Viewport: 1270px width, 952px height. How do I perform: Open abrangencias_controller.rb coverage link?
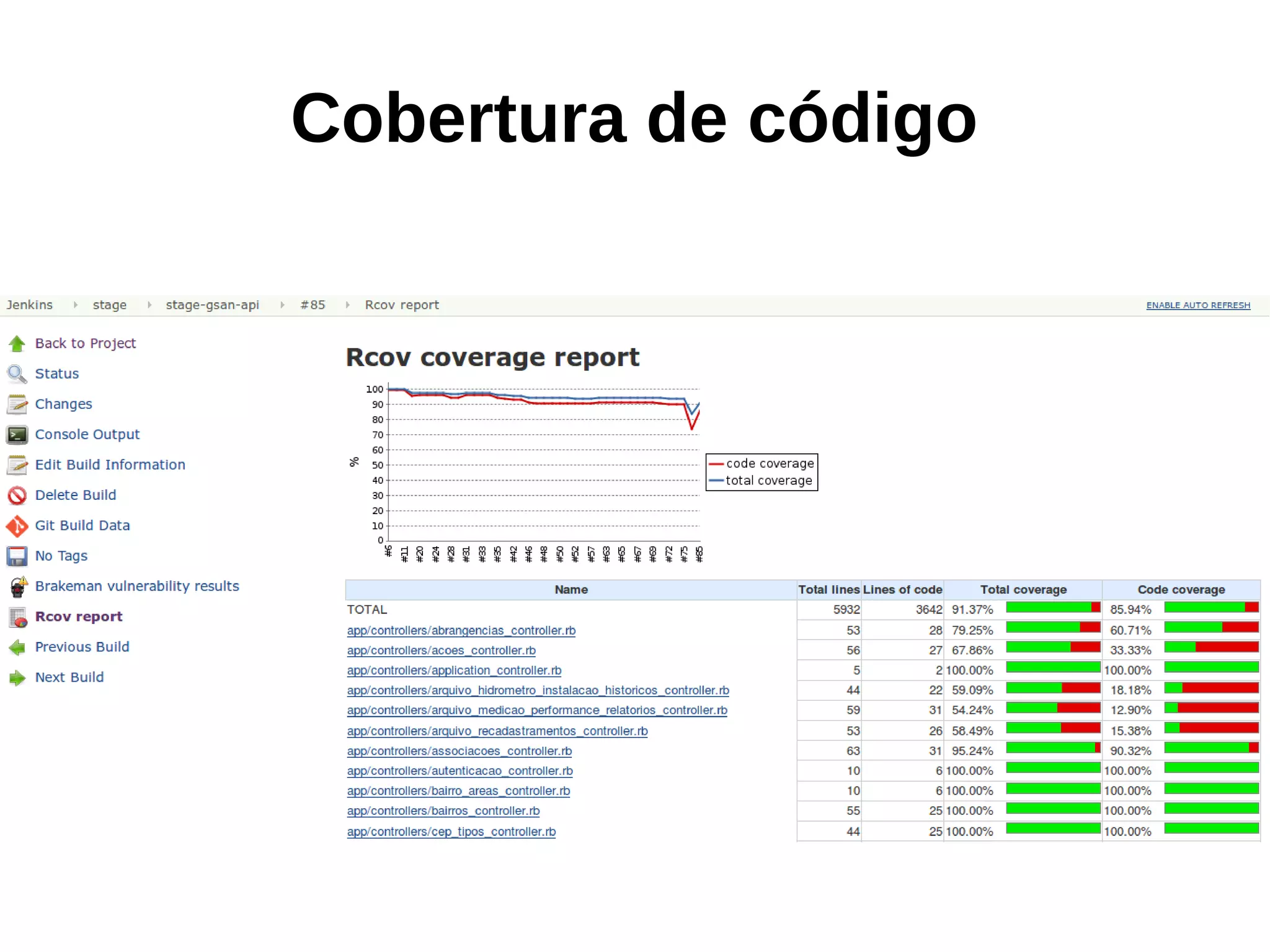tap(461, 631)
